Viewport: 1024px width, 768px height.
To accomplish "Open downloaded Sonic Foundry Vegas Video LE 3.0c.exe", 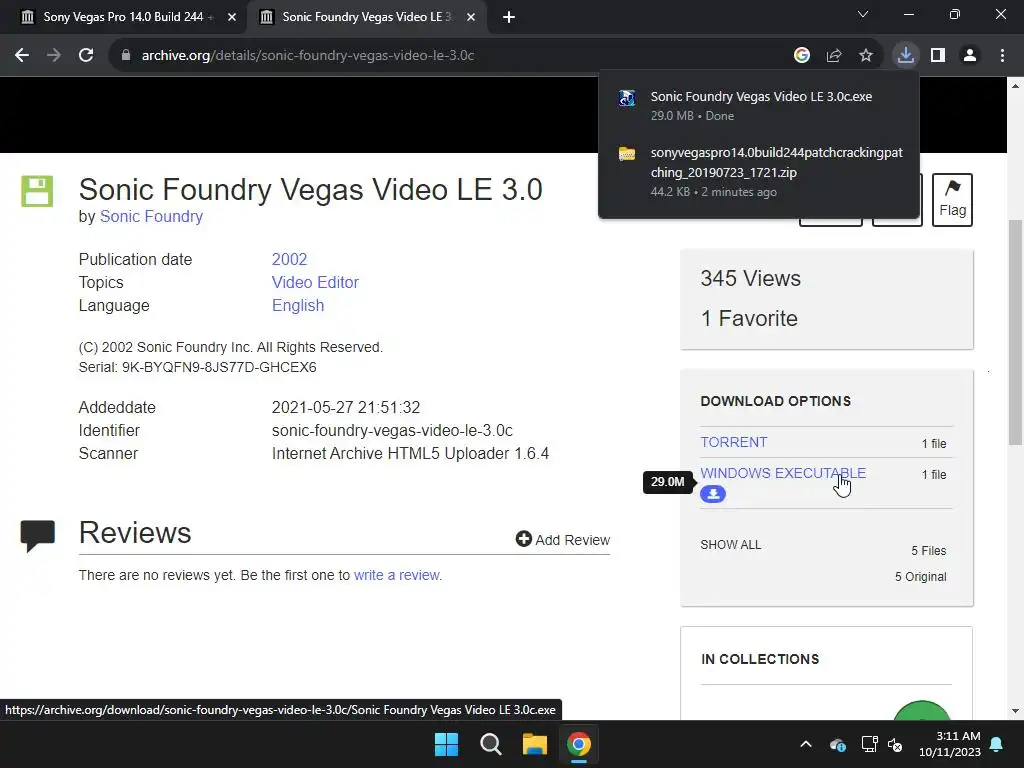I will click(761, 97).
